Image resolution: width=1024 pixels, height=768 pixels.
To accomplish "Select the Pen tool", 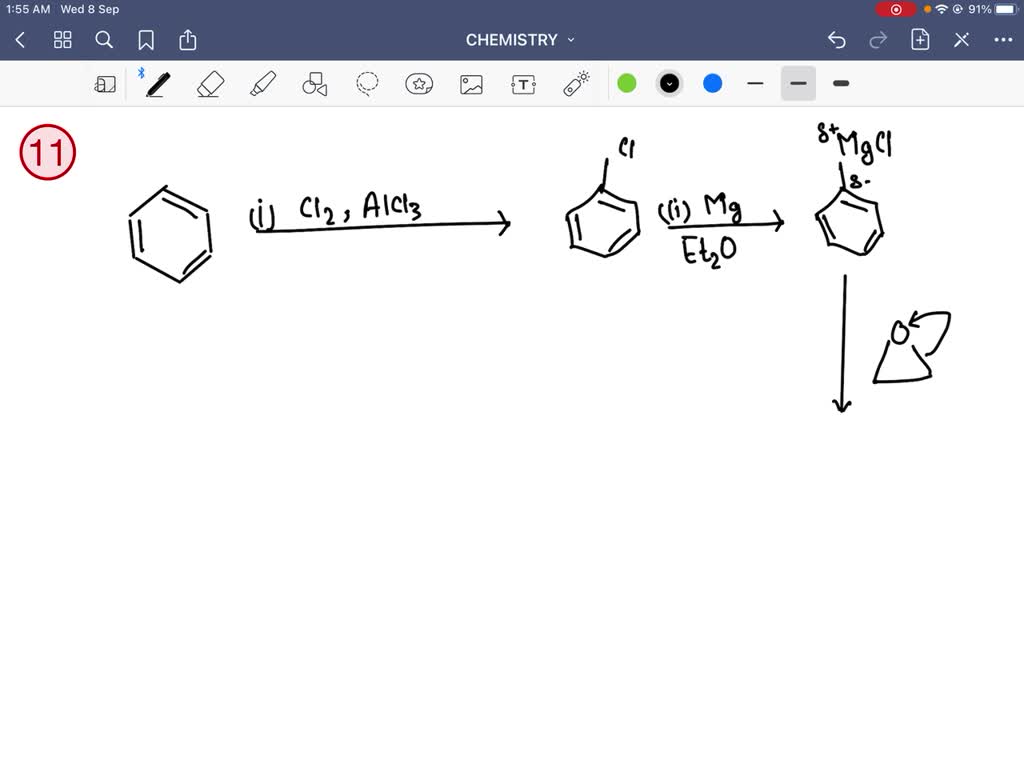I will (157, 84).
